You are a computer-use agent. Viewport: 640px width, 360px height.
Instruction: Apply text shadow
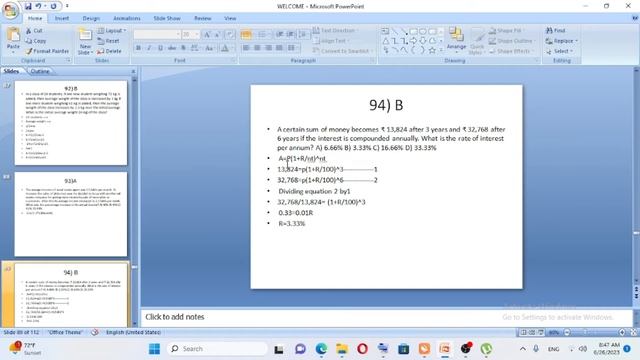point(183,48)
